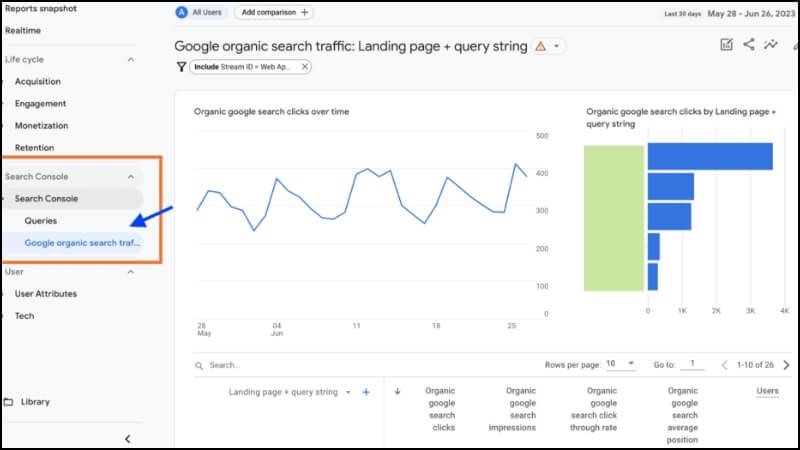Click the '1-10 of 26' row count text
The height and width of the screenshot is (450, 800).
[x=755, y=365]
